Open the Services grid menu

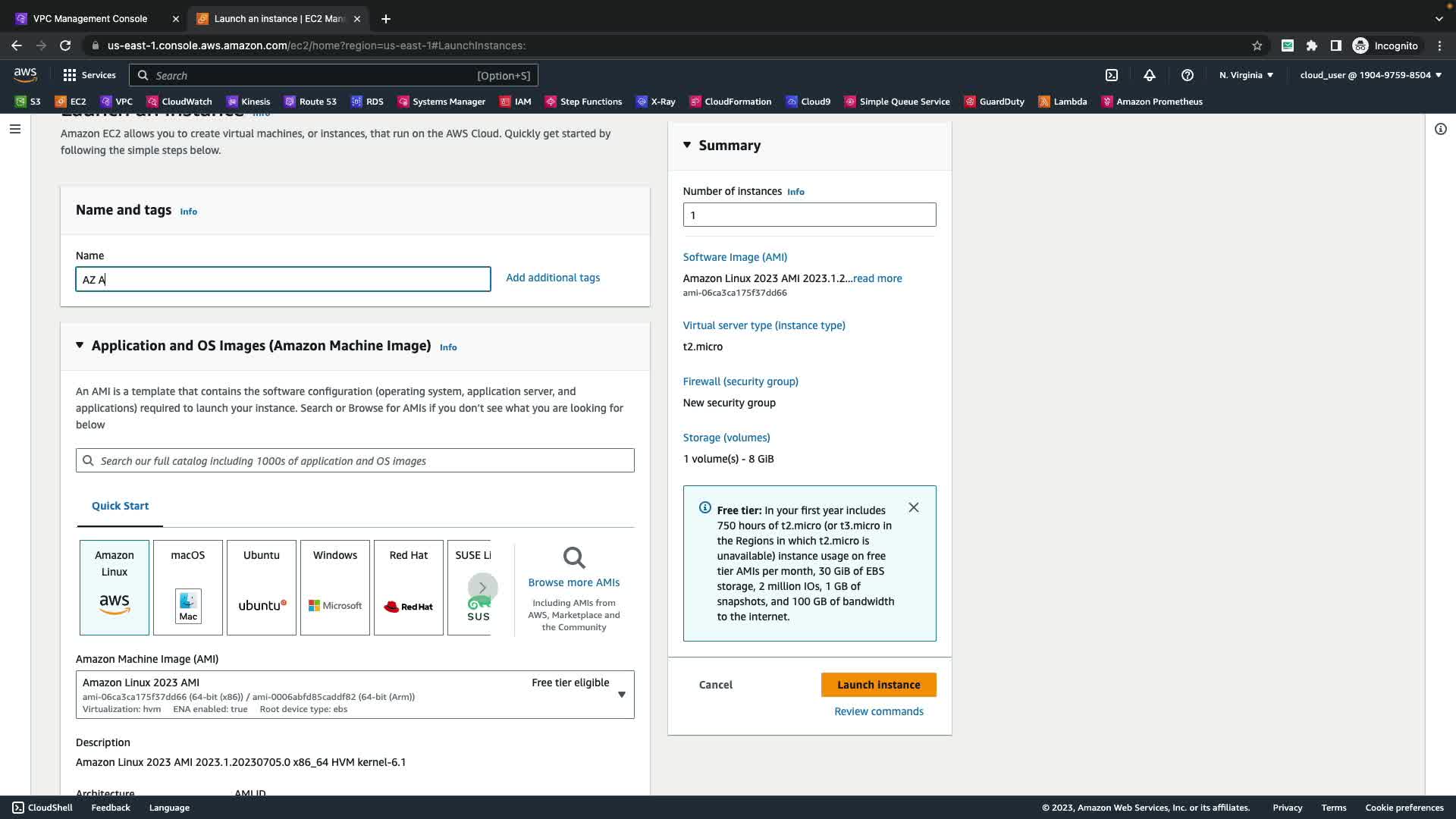(89, 75)
